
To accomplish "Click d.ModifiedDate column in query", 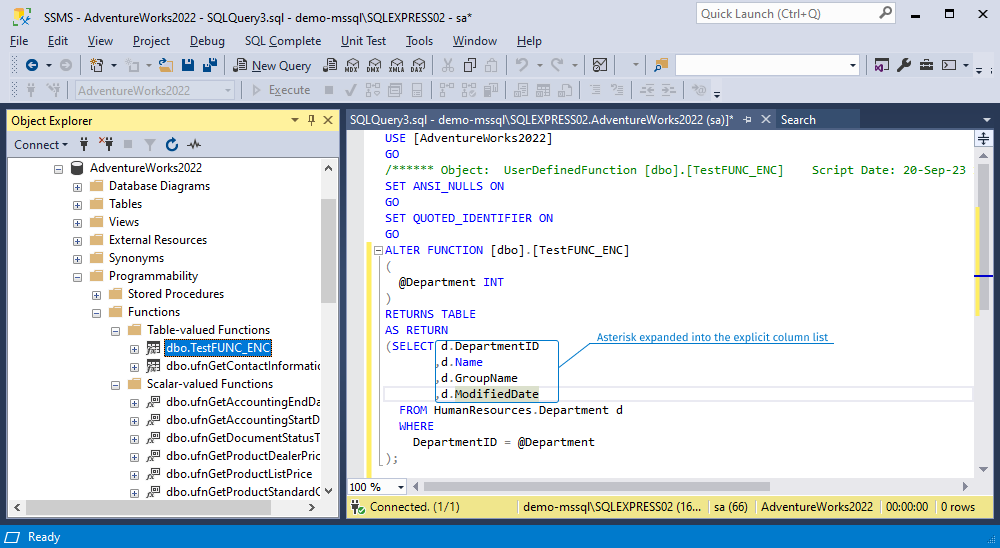I will point(490,394).
